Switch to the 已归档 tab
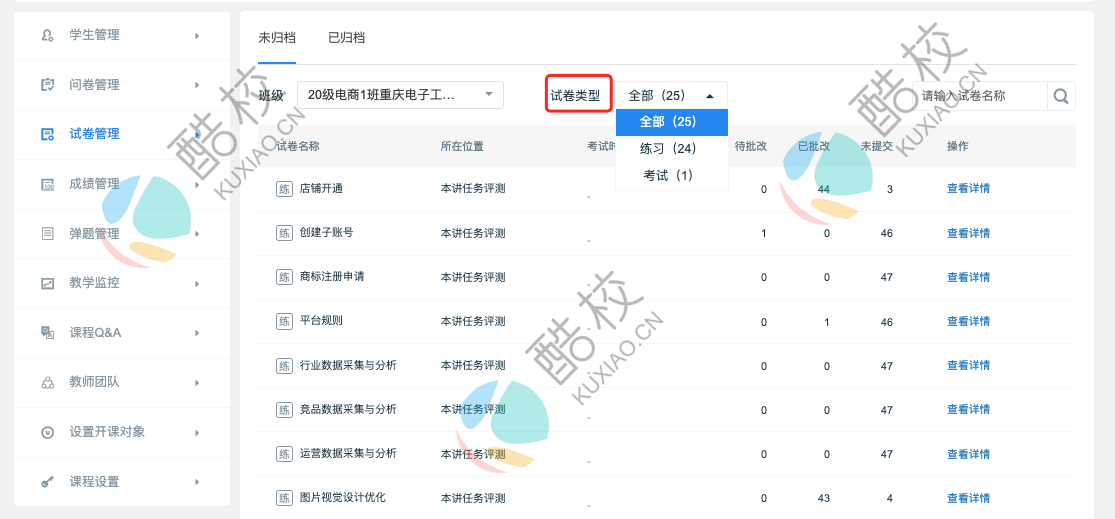1115x519 pixels. pos(346,38)
